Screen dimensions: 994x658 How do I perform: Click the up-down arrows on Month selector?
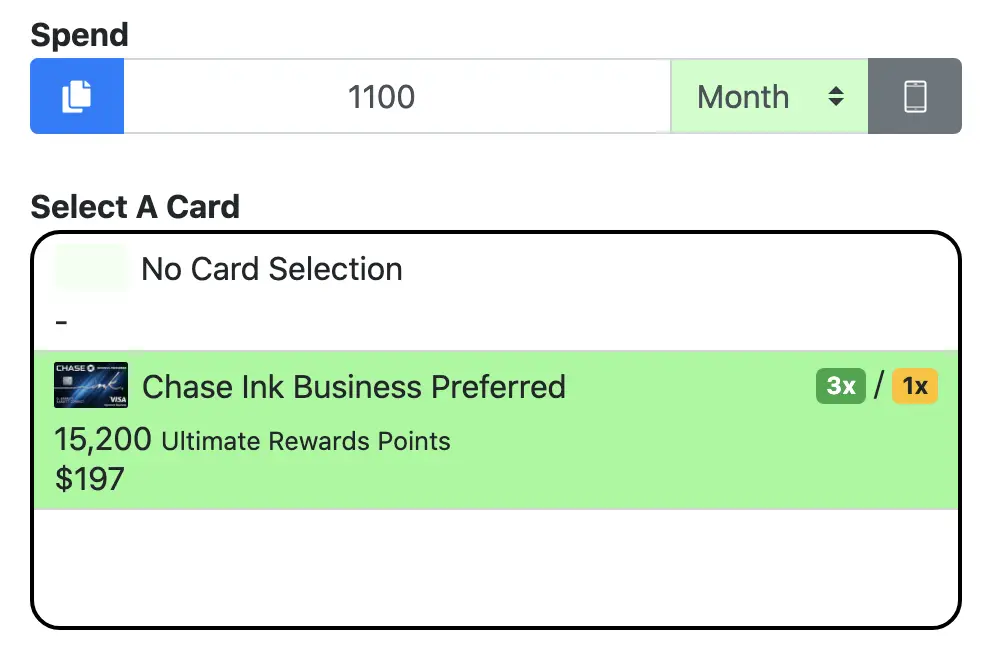click(x=836, y=96)
